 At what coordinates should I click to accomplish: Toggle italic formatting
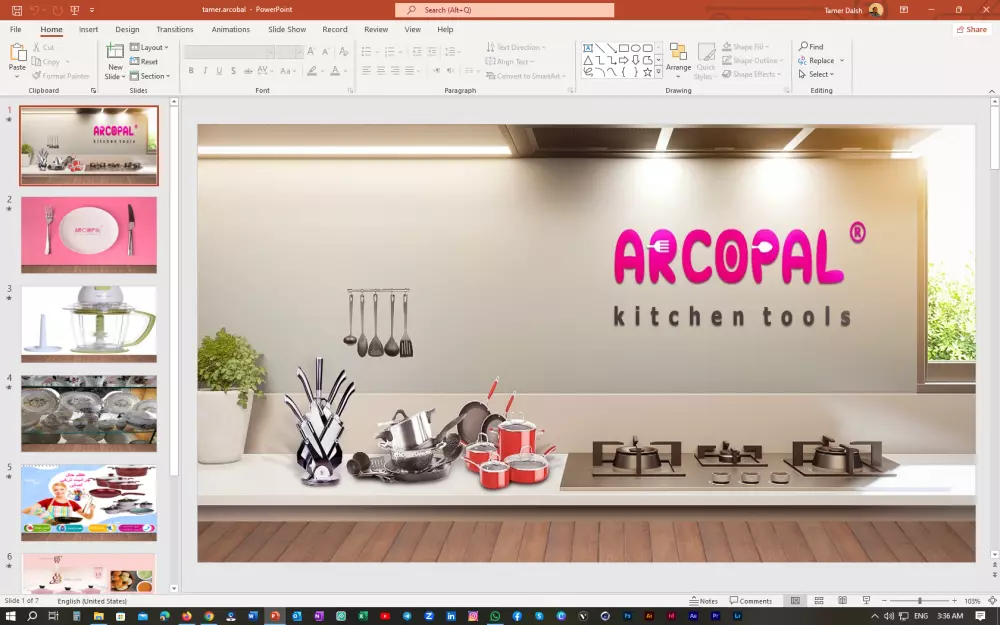[x=205, y=71]
